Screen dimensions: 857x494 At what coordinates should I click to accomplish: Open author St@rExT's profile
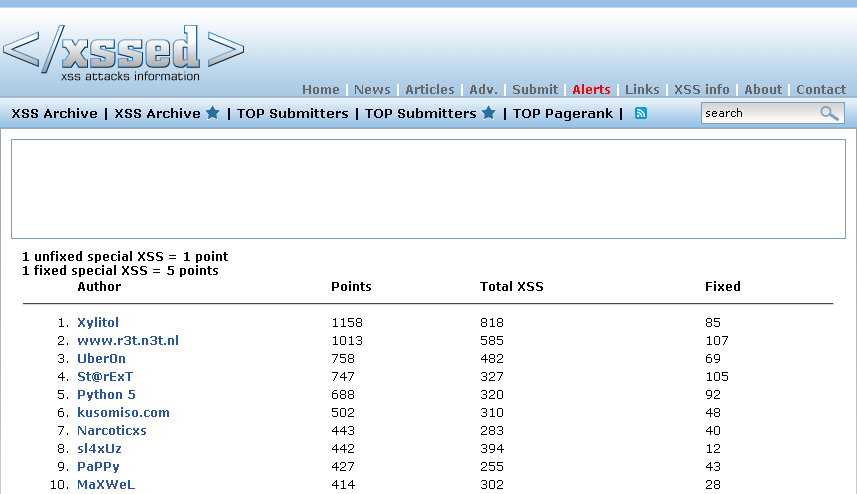click(105, 377)
